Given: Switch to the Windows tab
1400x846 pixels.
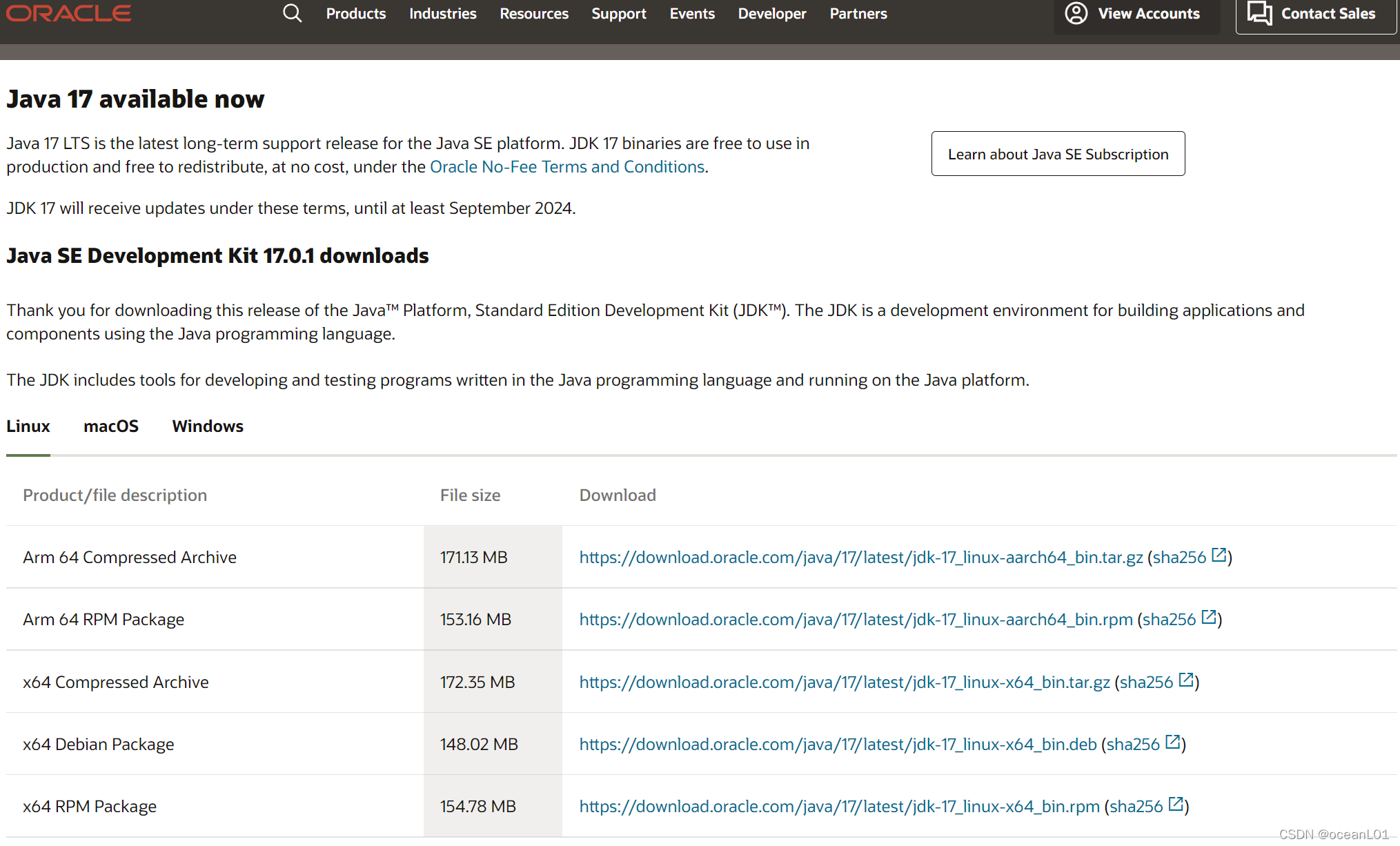Looking at the screenshot, I should click(208, 426).
